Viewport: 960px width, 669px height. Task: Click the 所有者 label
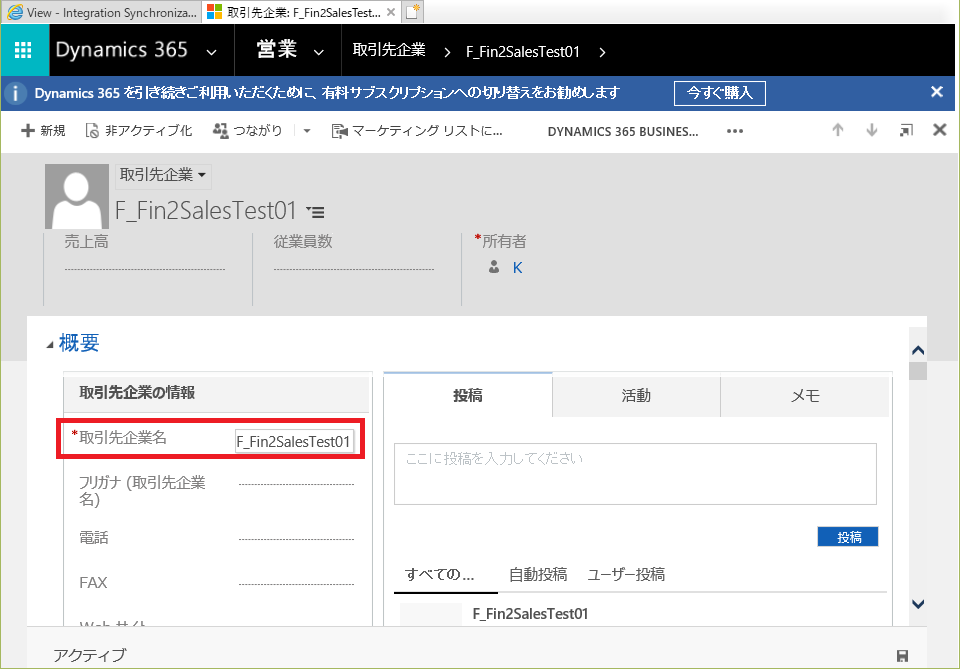tap(504, 242)
